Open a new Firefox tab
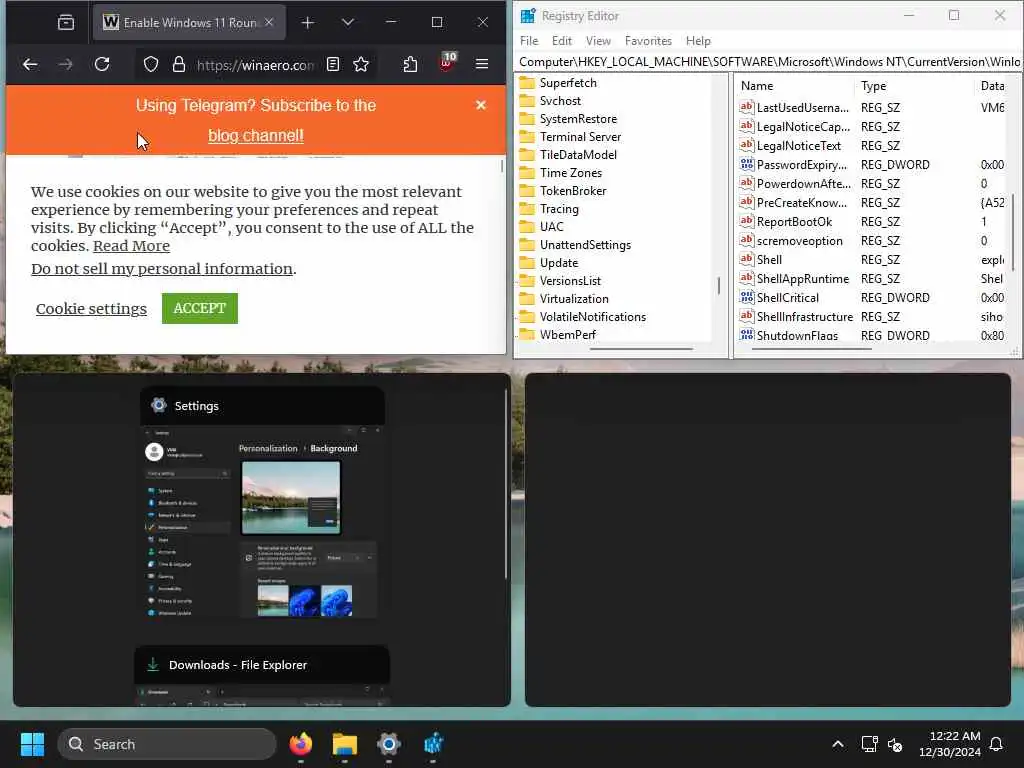This screenshot has width=1024, height=768. [x=308, y=23]
